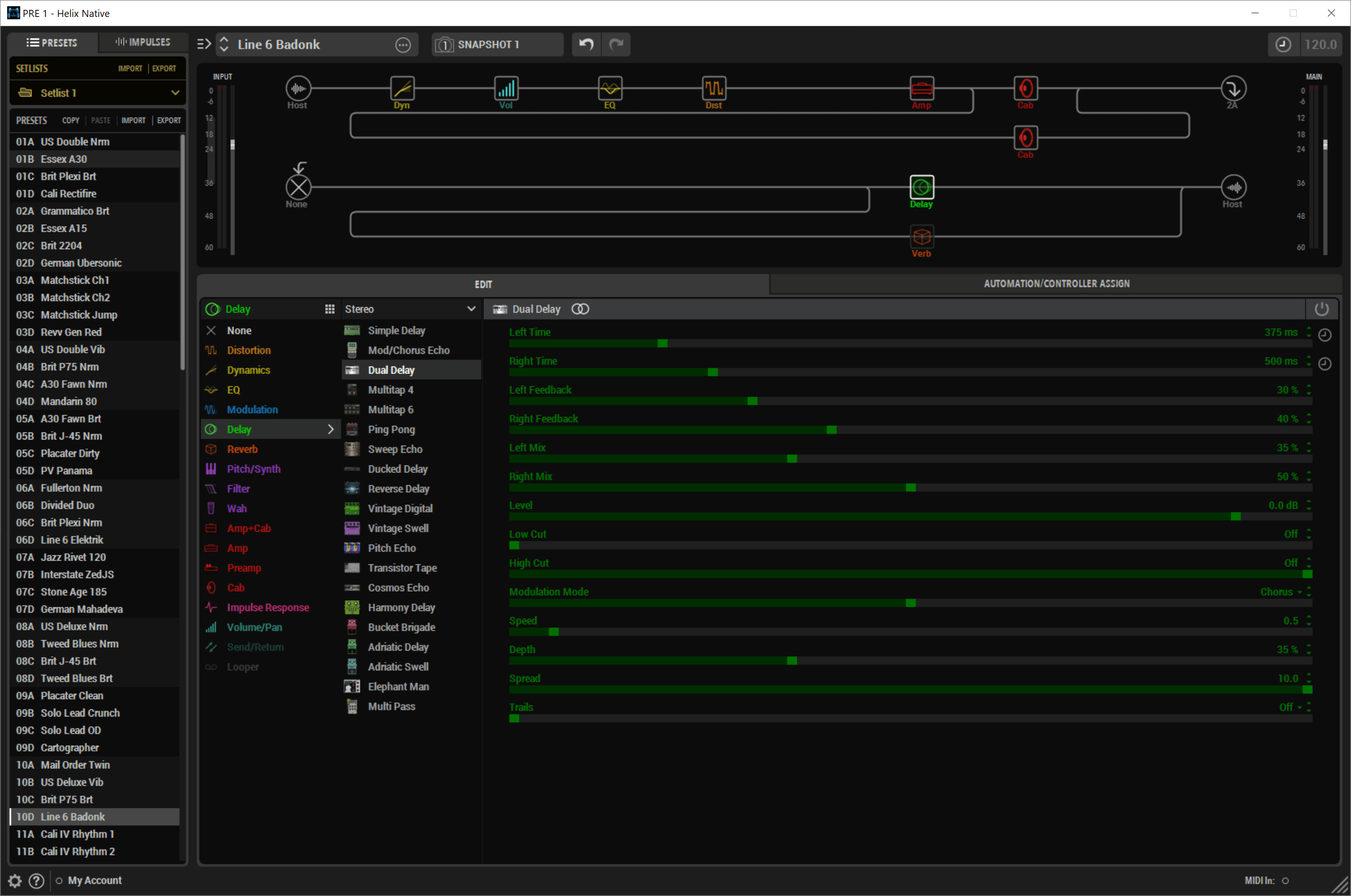The image size is (1351, 896).
Task: Select the Amp block in signal chain
Action: 922,89
